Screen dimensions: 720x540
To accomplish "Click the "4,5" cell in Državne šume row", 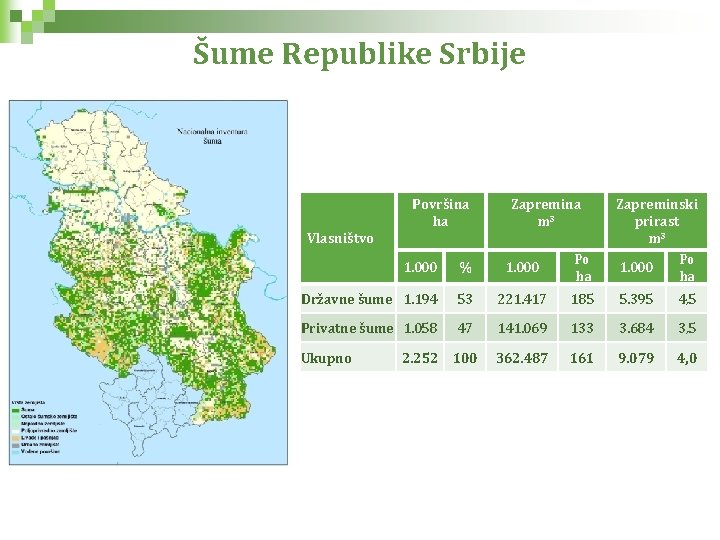I will 687,299.
